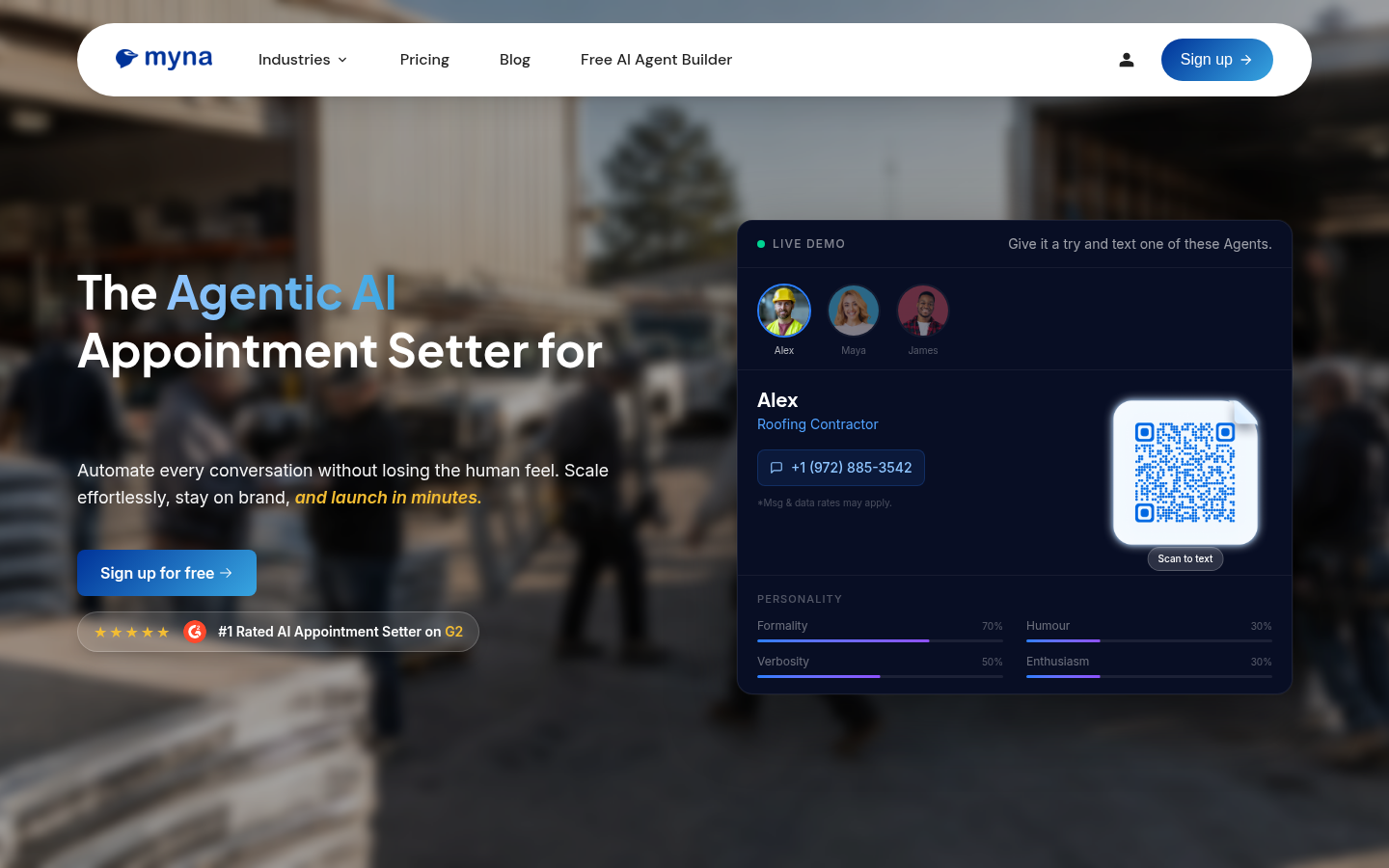Click the Scan to text label
This screenshot has width=1389, height=868.
[1185, 558]
